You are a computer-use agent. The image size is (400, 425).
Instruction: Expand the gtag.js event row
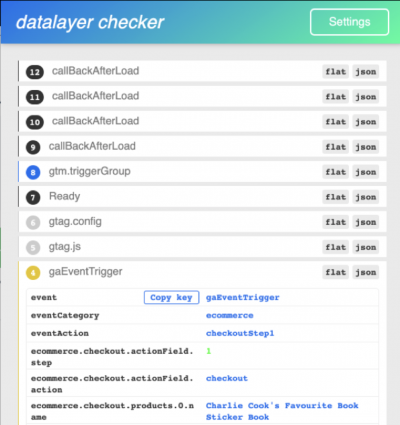tap(202, 247)
